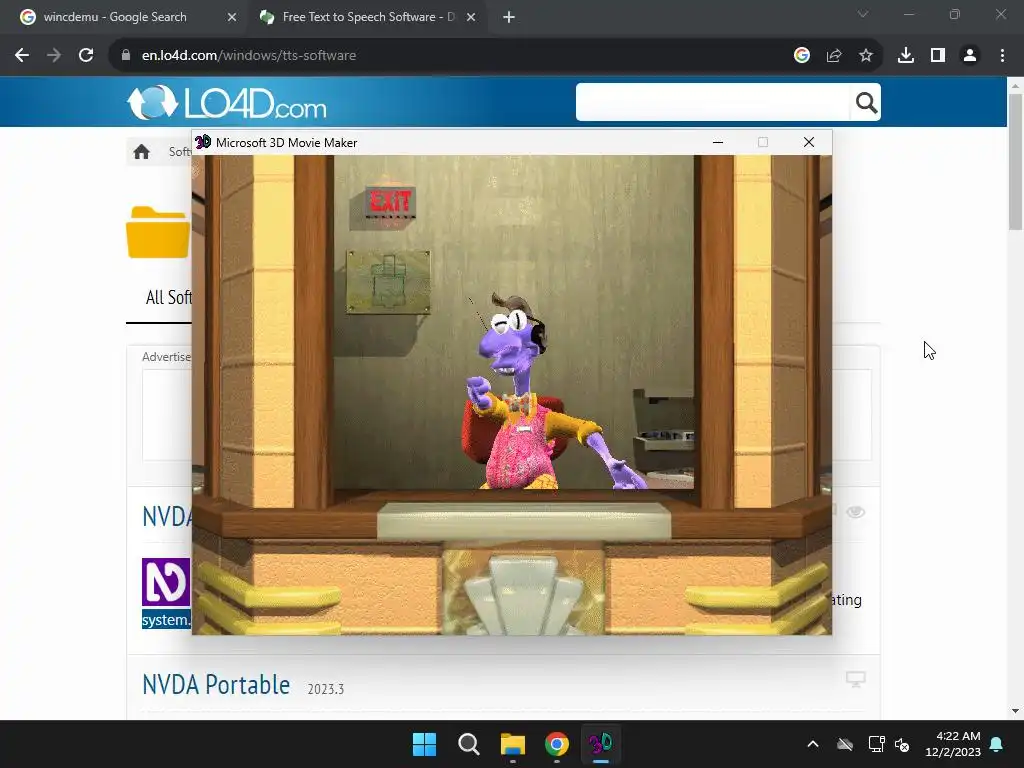The image size is (1024, 768).
Task: Click the Google icon in the address bar
Action: [802, 56]
